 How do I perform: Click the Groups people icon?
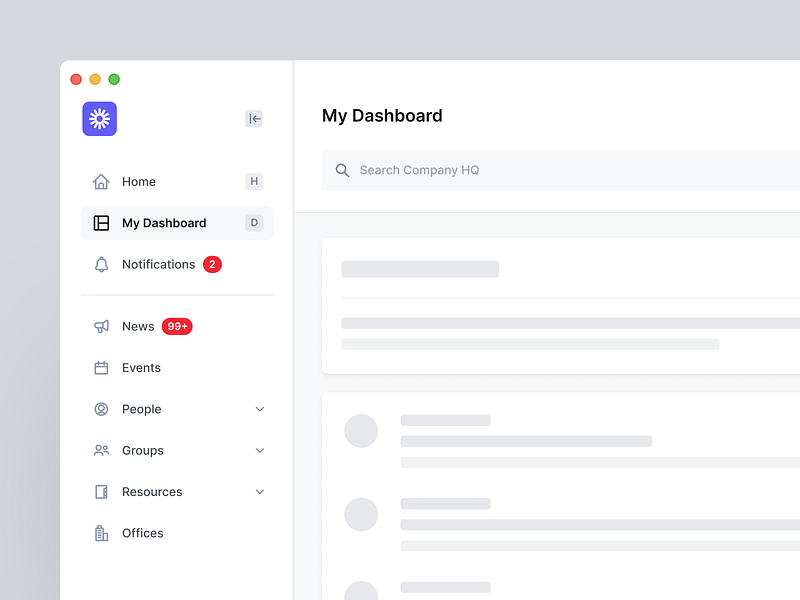point(100,450)
